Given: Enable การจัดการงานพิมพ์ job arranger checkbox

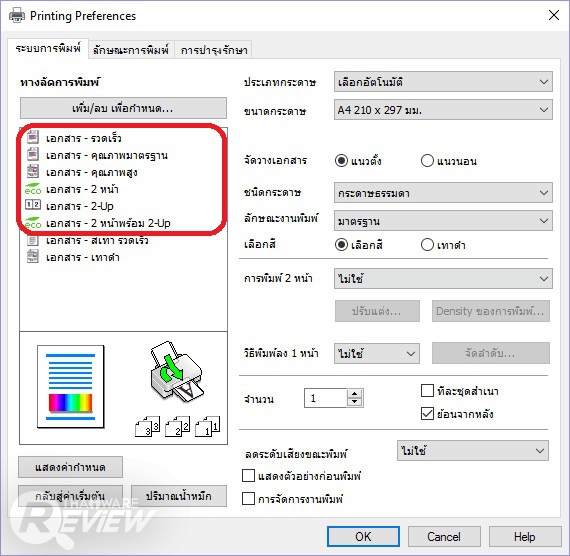Looking at the screenshot, I should pos(248,498).
